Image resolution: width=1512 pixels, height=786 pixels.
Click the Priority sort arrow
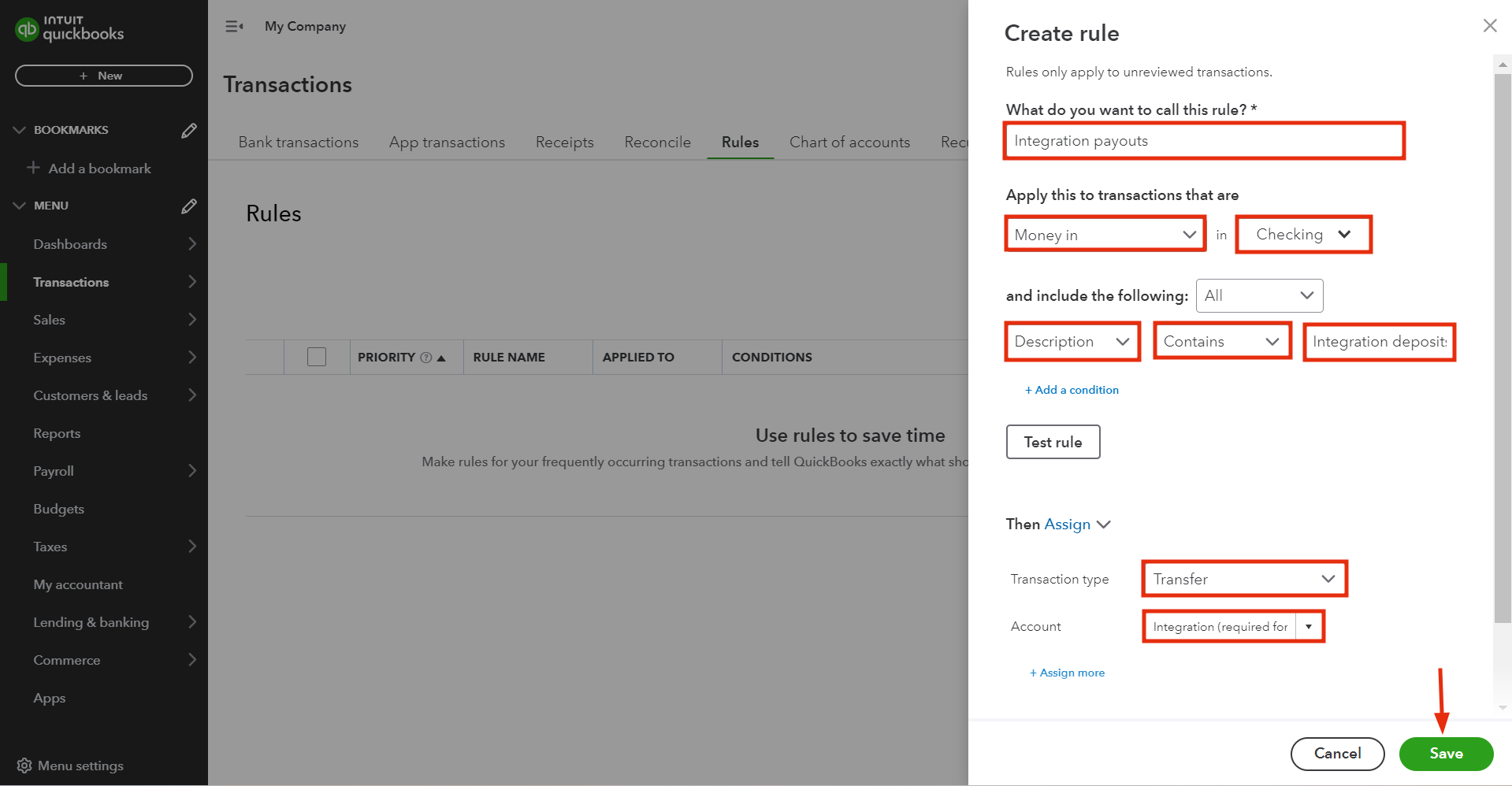tap(442, 357)
